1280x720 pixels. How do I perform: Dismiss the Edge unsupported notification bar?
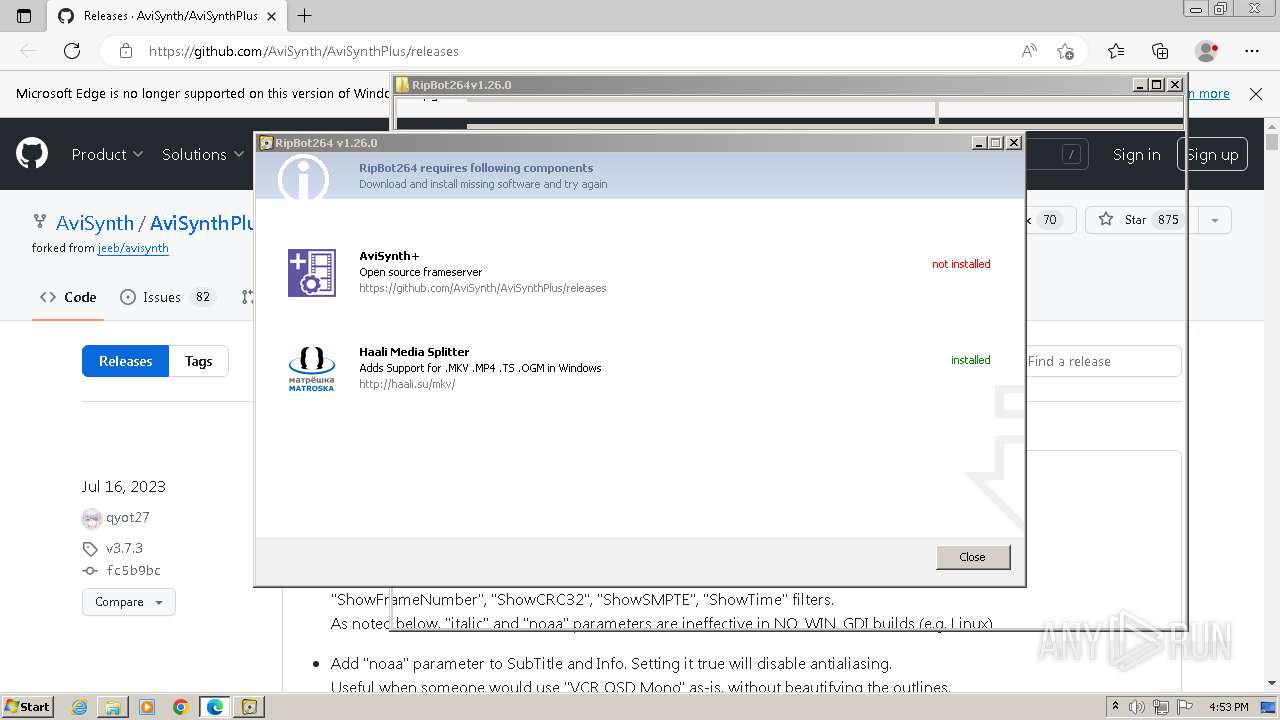coord(1256,93)
